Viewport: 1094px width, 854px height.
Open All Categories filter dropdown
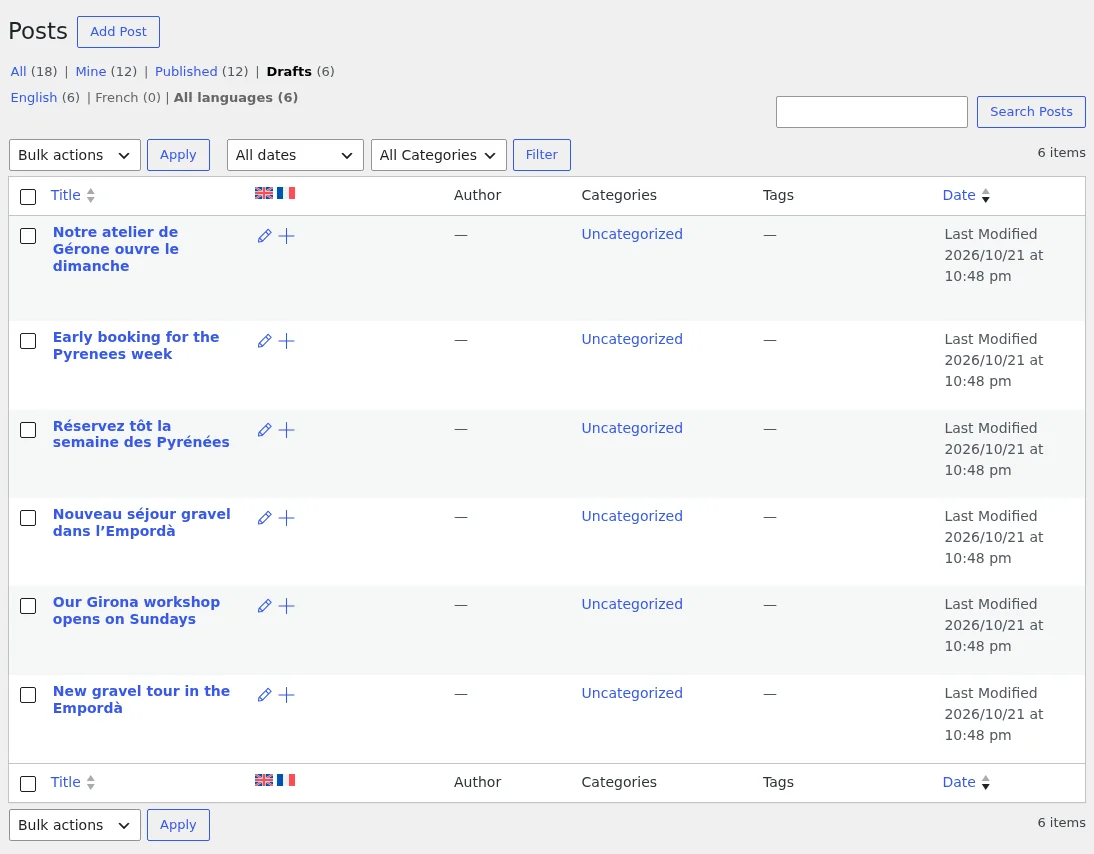tap(439, 155)
